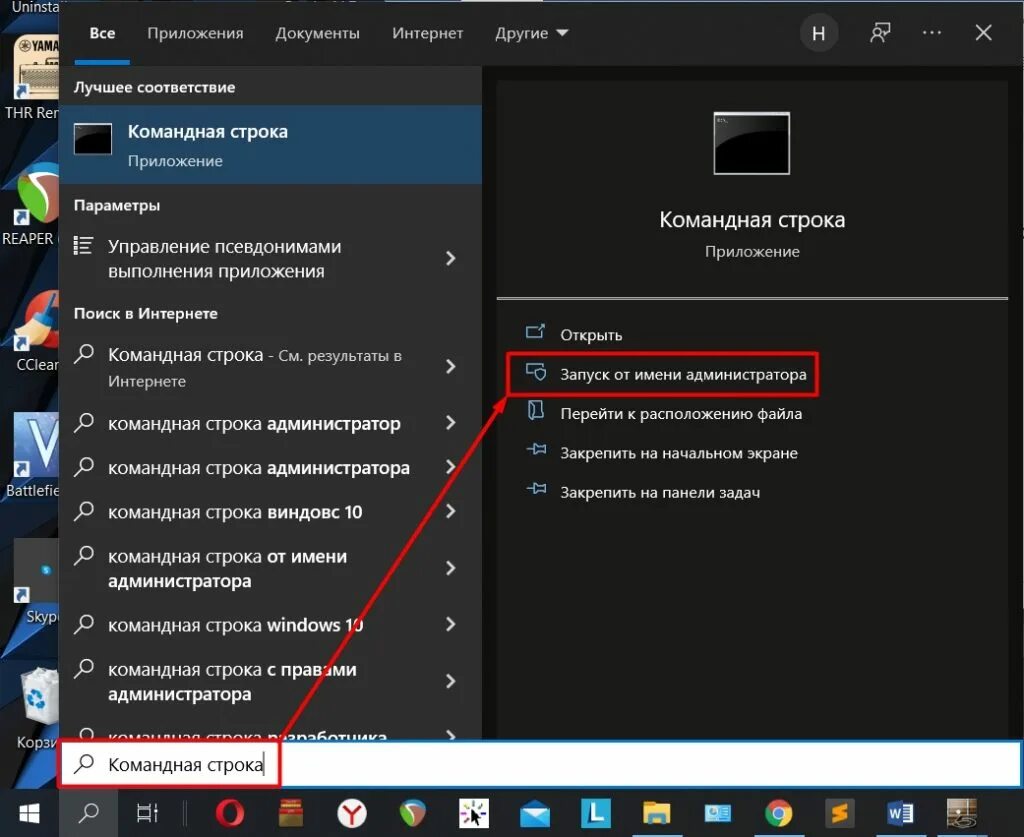Image resolution: width=1024 pixels, height=837 pixels.
Task: Launch Google Chrome from the taskbar
Action: pyautogui.click(x=778, y=813)
